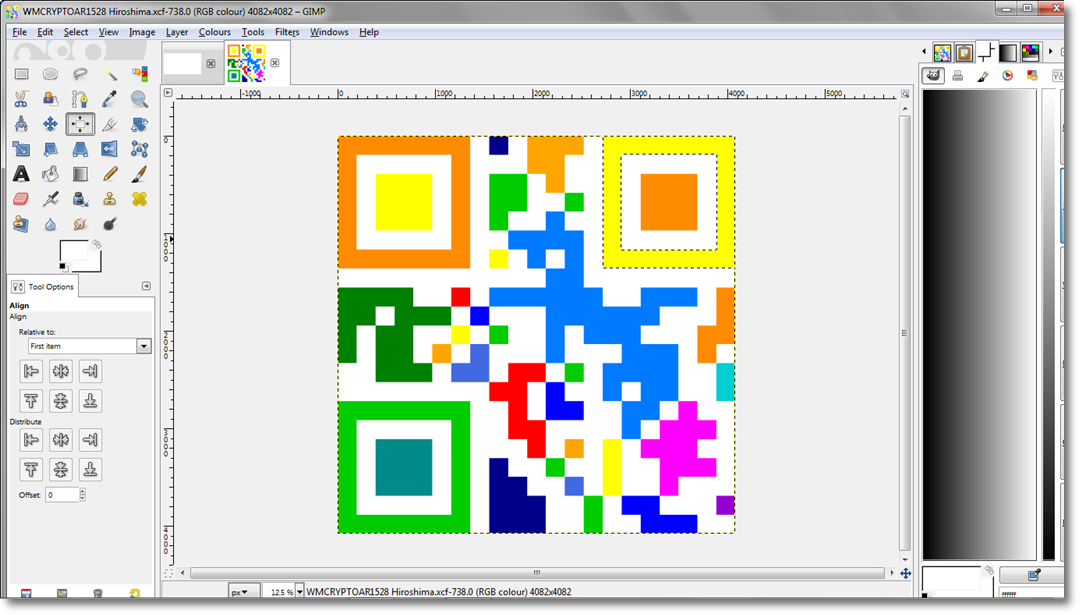
Task: Switch to the Palettes tab in right dock
Action: tap(1030, 52)
